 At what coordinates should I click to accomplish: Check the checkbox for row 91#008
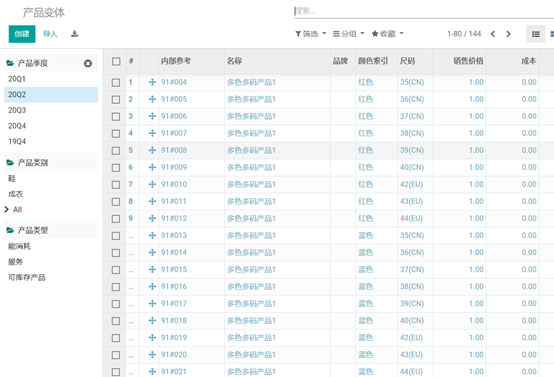tap(116, 151)
